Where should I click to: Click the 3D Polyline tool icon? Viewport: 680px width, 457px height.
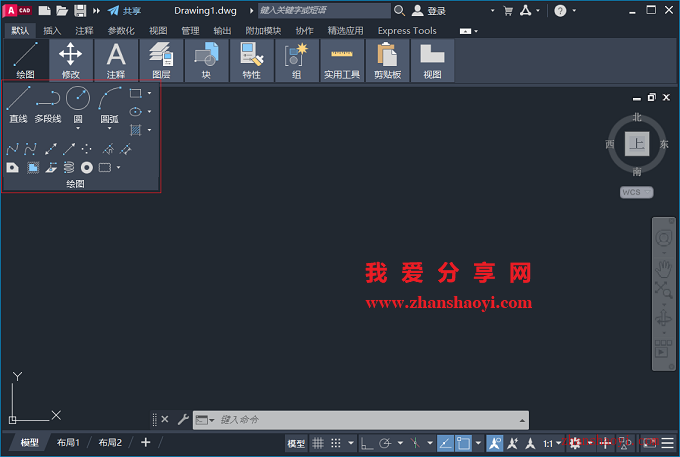(51, 168)
